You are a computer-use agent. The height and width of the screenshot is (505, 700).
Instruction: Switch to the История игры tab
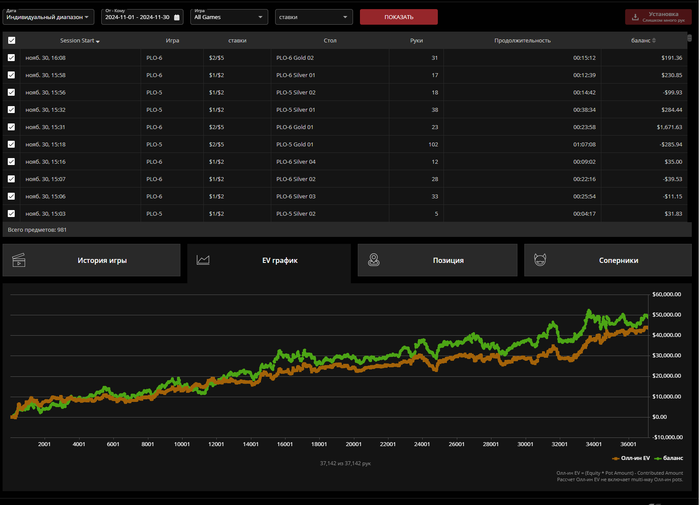(x=92, y=260)
